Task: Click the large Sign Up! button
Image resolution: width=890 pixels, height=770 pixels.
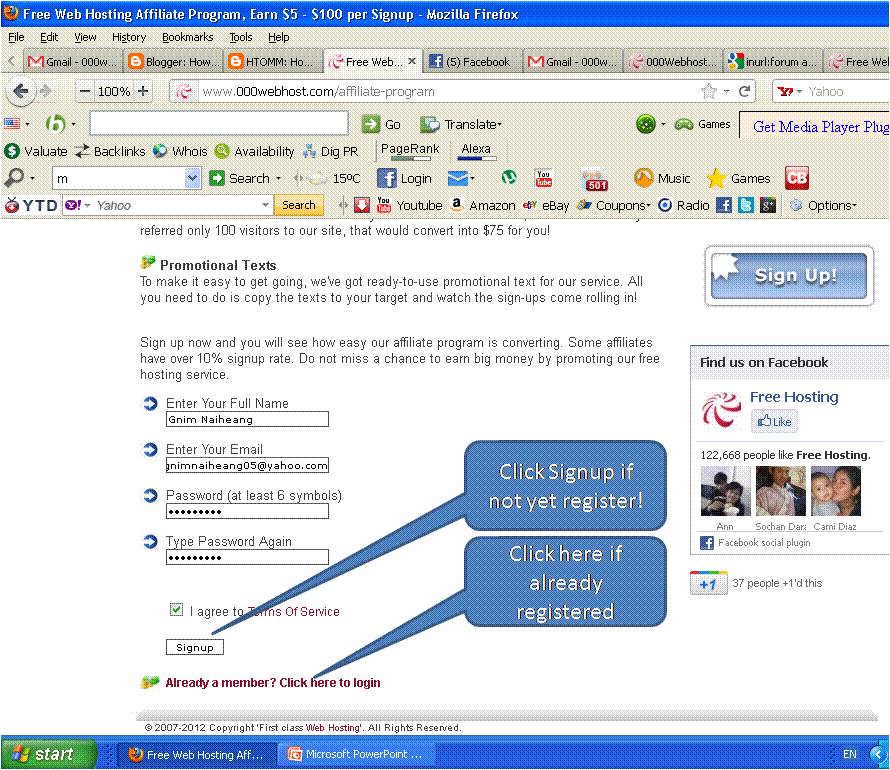Action: [x=789, y=276]
